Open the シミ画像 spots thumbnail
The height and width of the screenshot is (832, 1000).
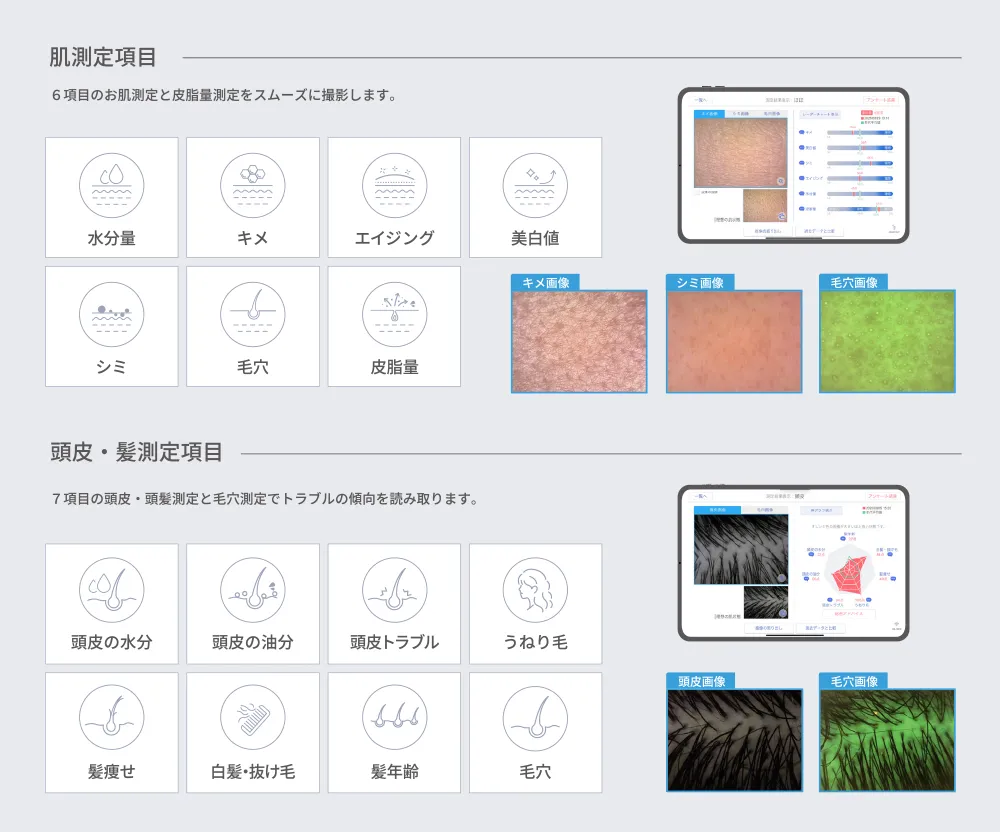click(x=734, y=341)
